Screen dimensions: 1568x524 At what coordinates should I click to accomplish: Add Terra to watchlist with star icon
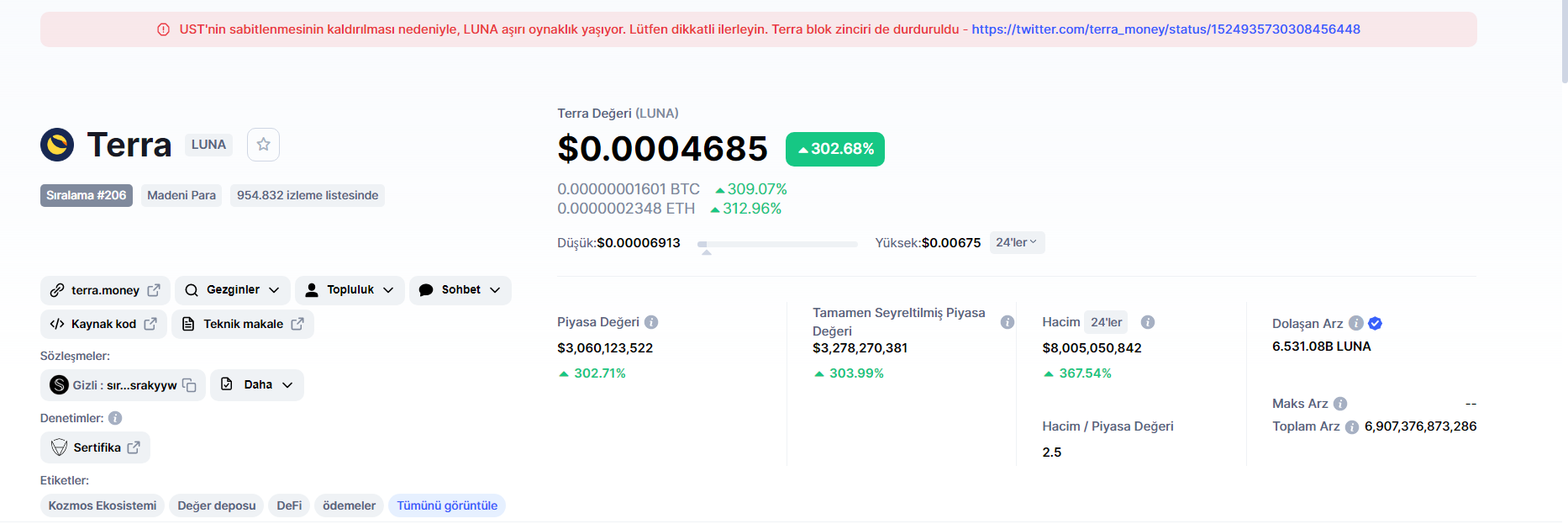point(263,145)
